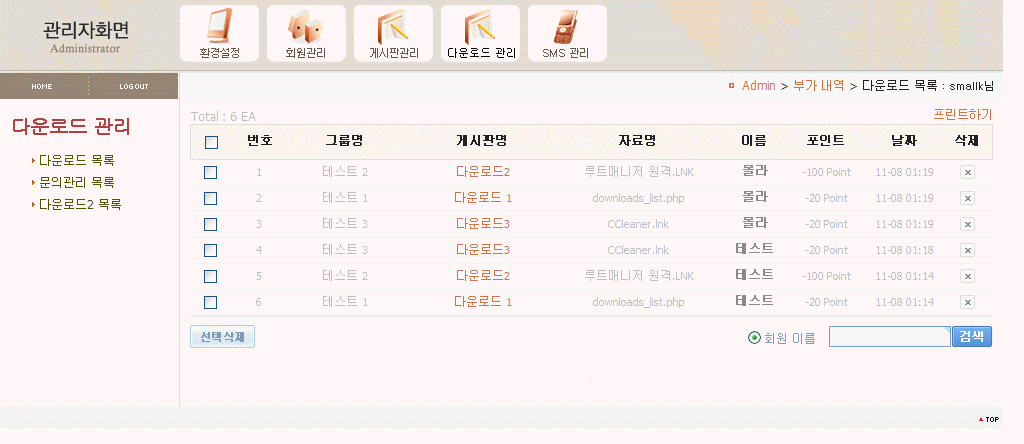This screenshot has width=1024, height=444.
Task: Delete row 6 with the x icon
Action: [x=967, y=302]
